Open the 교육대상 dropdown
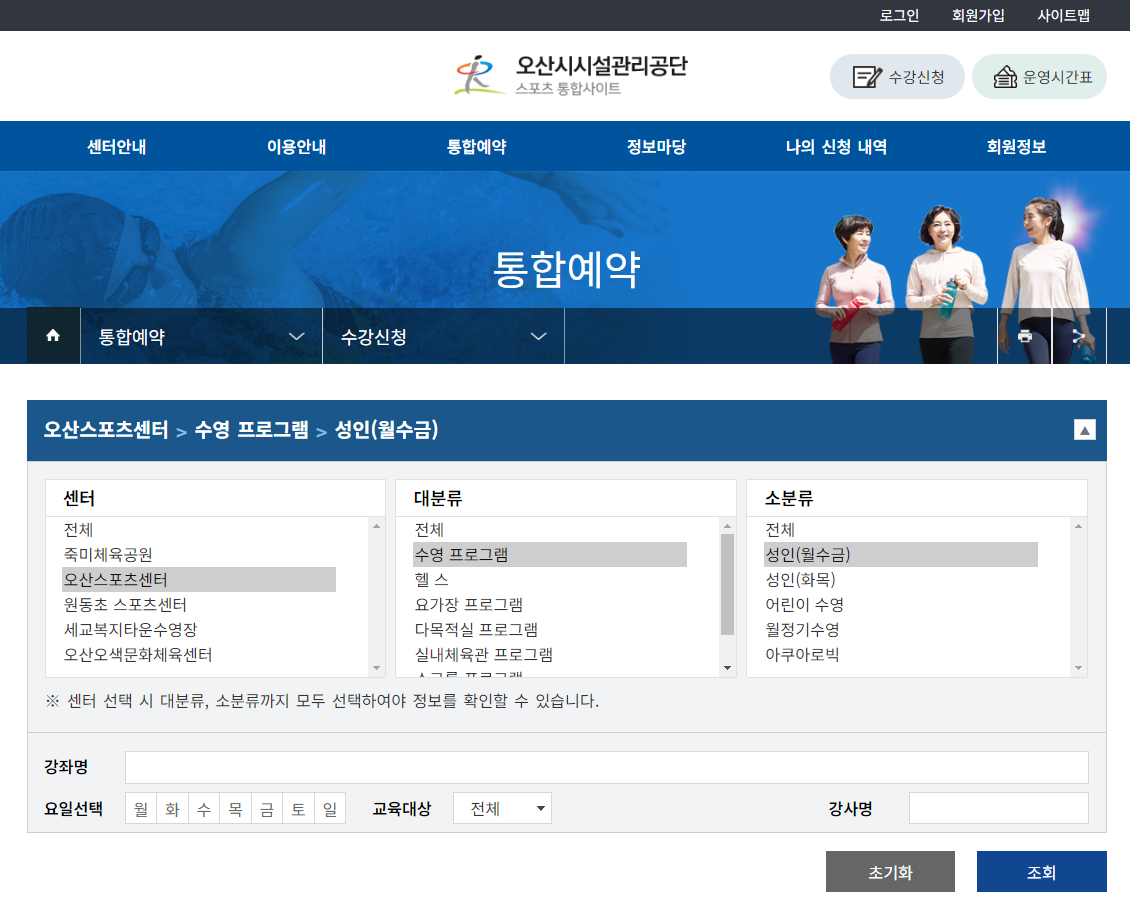The image size is (1130, 909). (502, 807)
